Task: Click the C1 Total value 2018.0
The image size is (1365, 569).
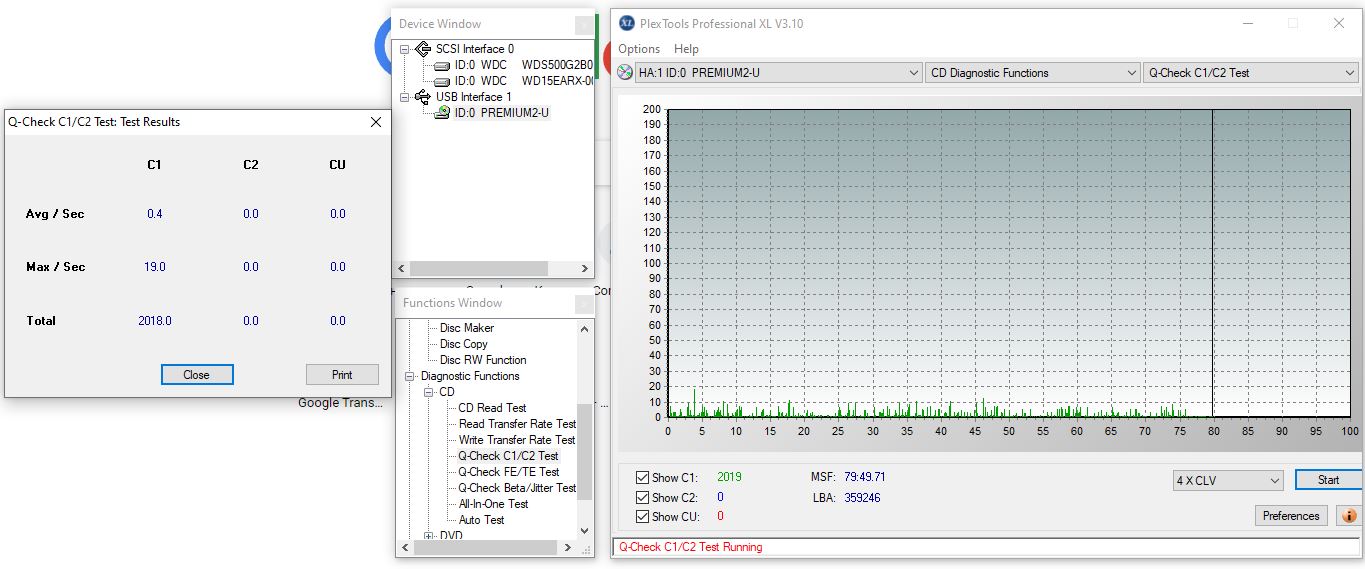Action: pos(155,321)
